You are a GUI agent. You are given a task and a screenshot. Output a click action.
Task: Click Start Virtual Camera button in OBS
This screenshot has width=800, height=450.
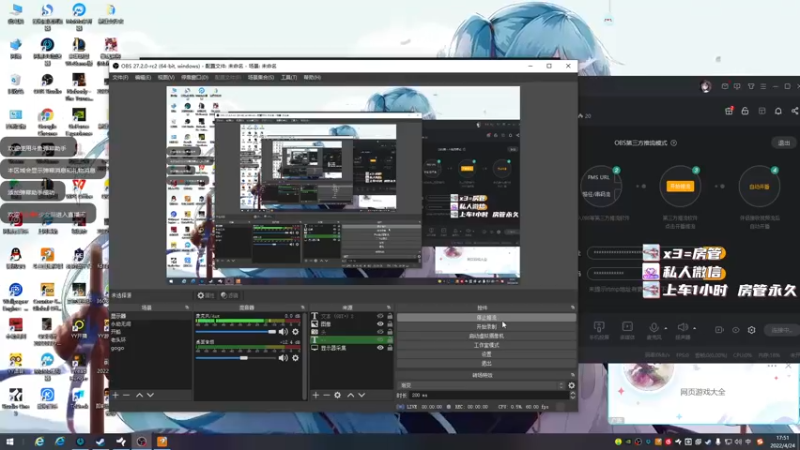click(486, 336)
